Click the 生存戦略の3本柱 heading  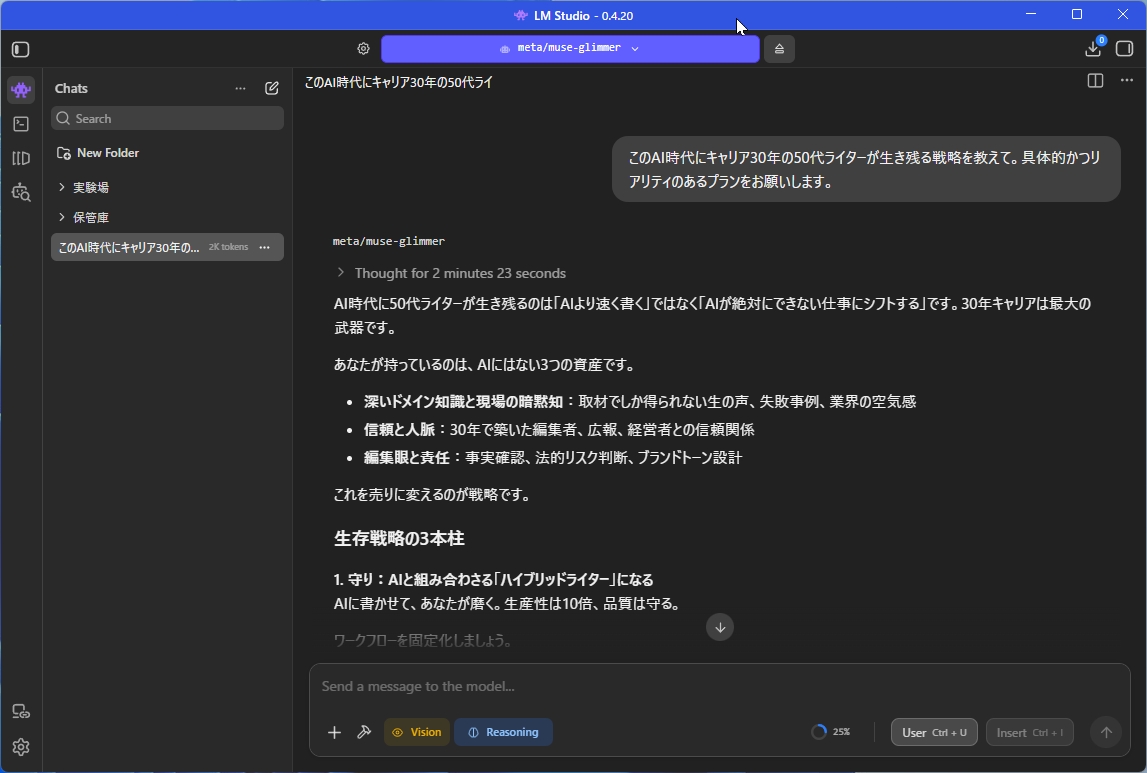[399, 539]
